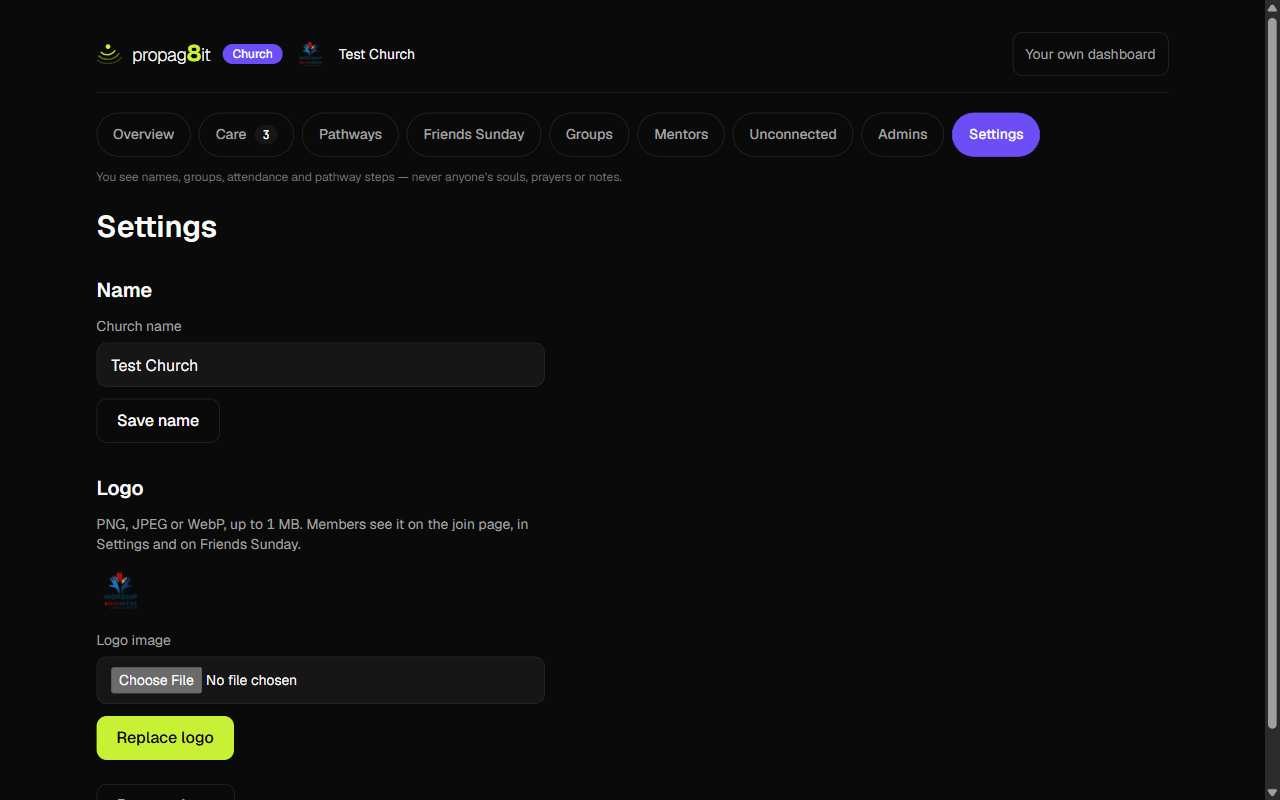Viewport: 1280px width, 800px height.
Task: Go to the Overview tab
Action: point(144,135)
